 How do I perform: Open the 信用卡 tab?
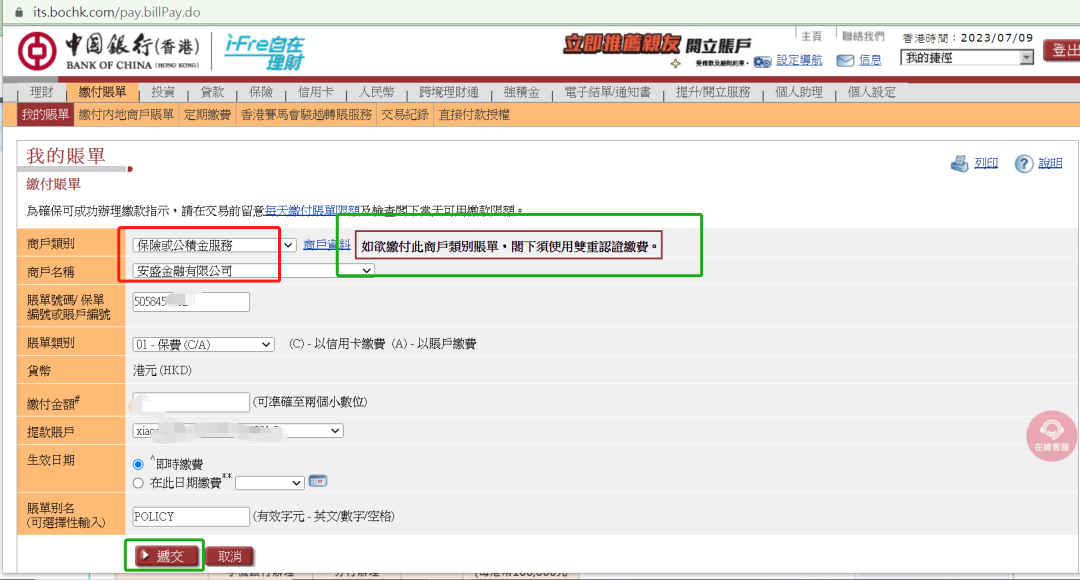pos(315,92)
